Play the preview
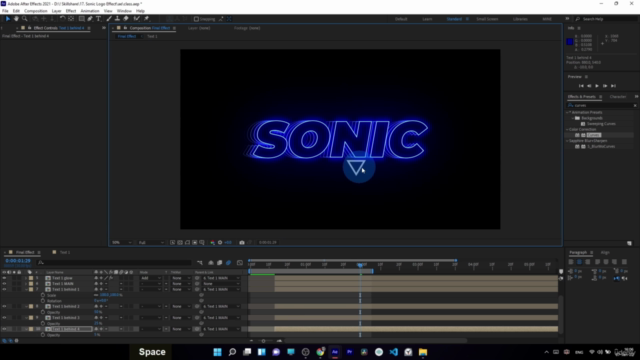 tap(597, 86)
